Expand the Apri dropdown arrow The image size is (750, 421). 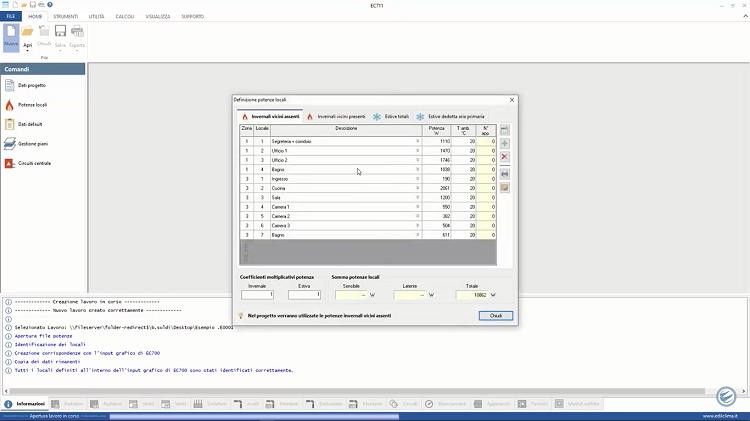pos(27,50)
